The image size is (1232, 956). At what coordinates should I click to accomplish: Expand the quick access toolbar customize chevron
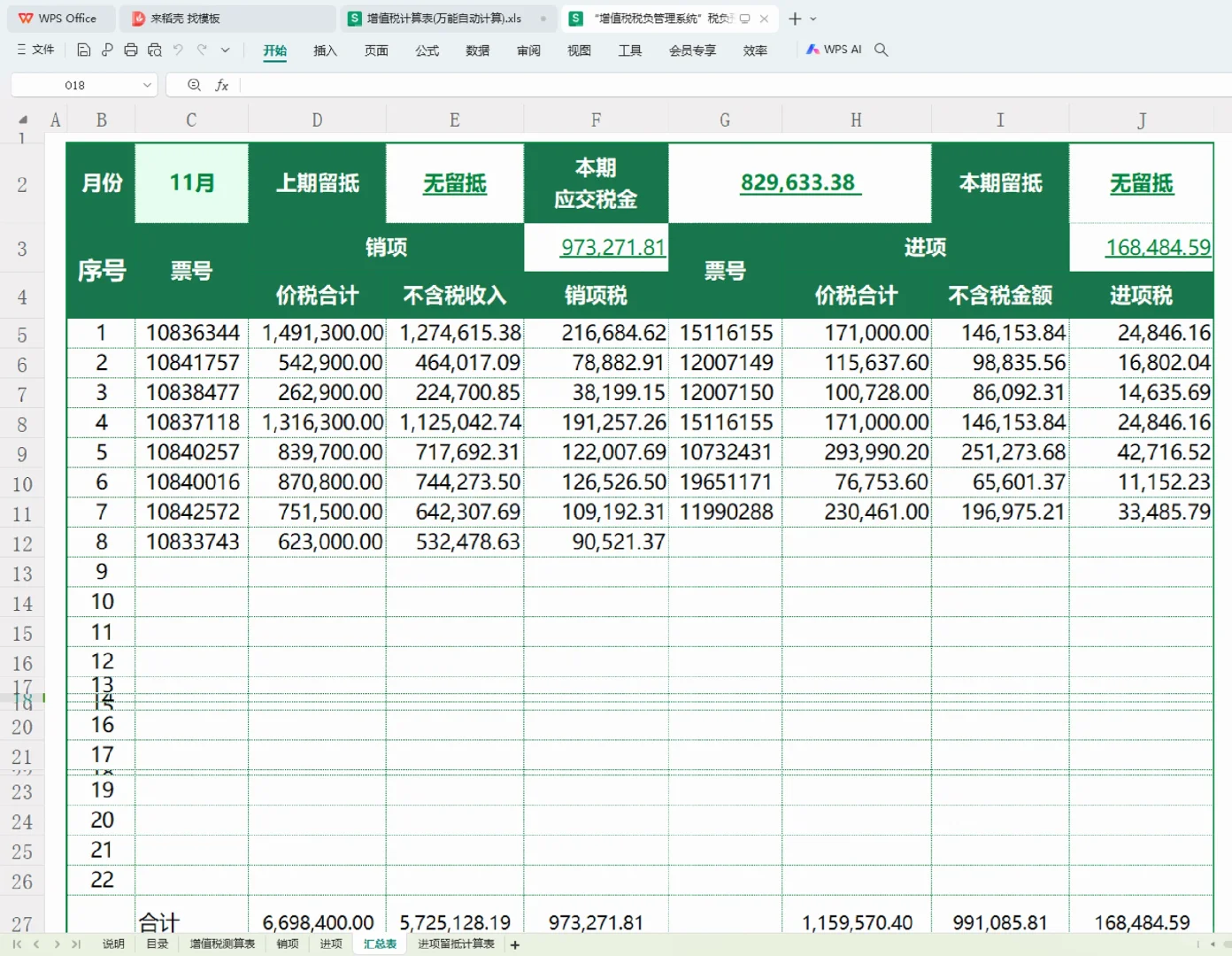pos(225,50)
